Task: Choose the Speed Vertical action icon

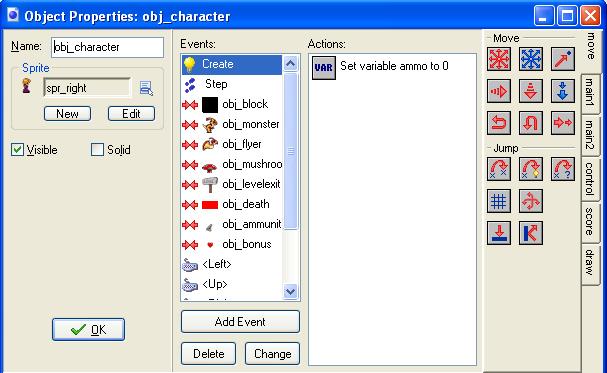Action: (531, 91)
